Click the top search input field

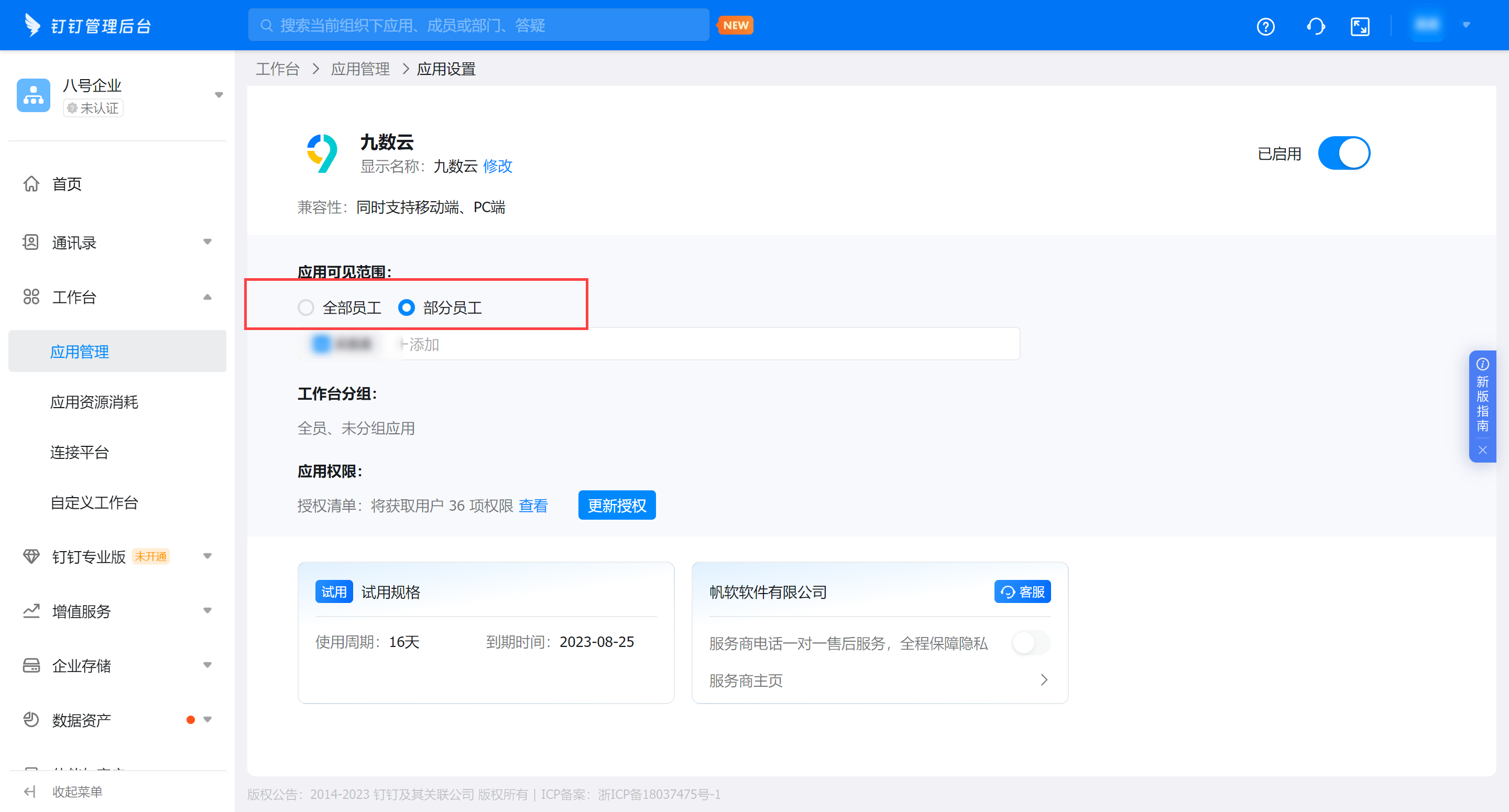tap(478, 25)
